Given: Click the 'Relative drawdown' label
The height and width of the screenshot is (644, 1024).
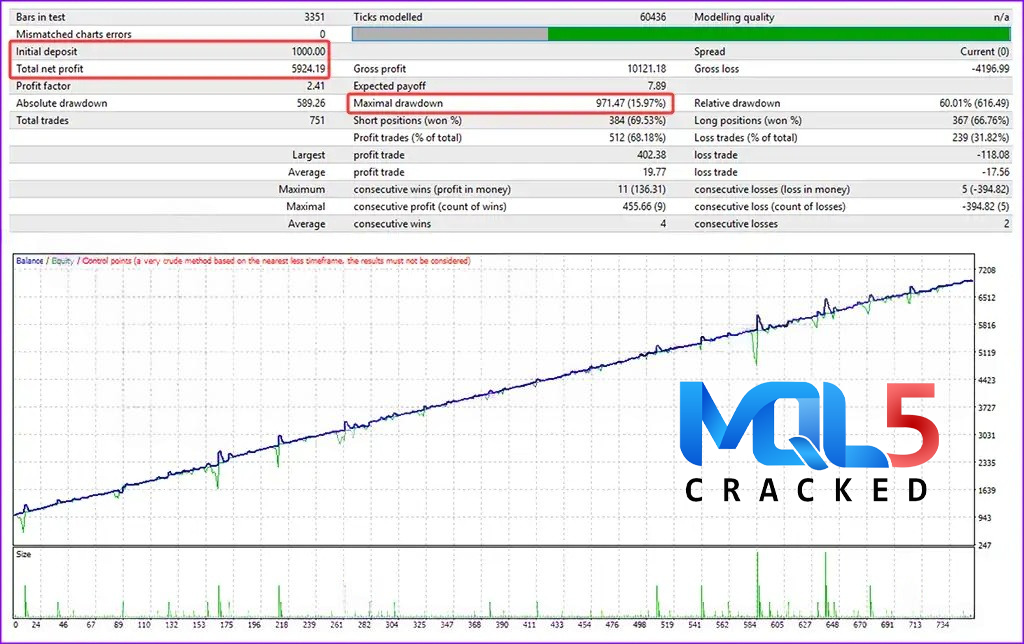Looking at the screenshot, I should (737, 103).
